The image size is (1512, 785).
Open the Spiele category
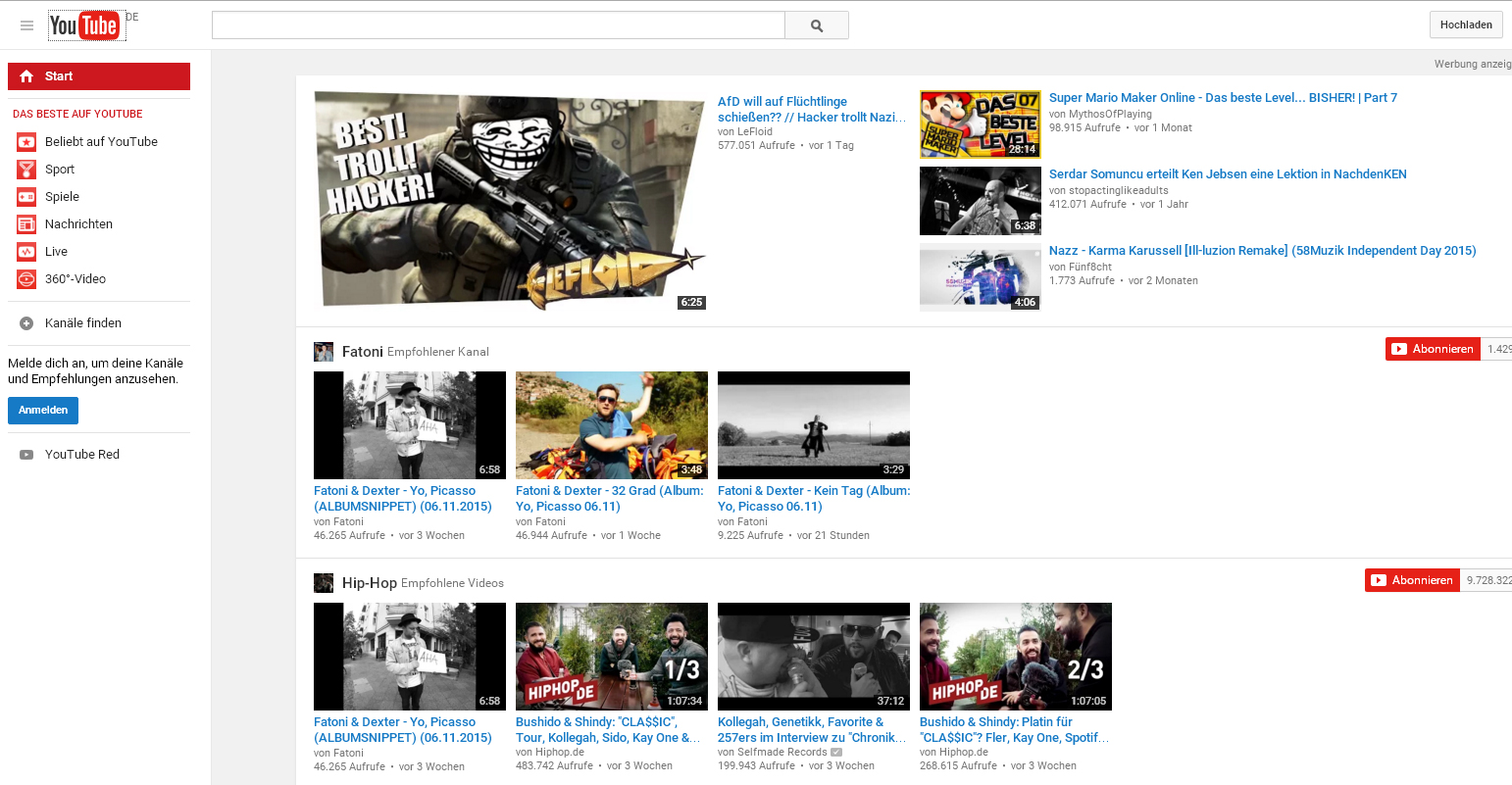pos(62,197)
